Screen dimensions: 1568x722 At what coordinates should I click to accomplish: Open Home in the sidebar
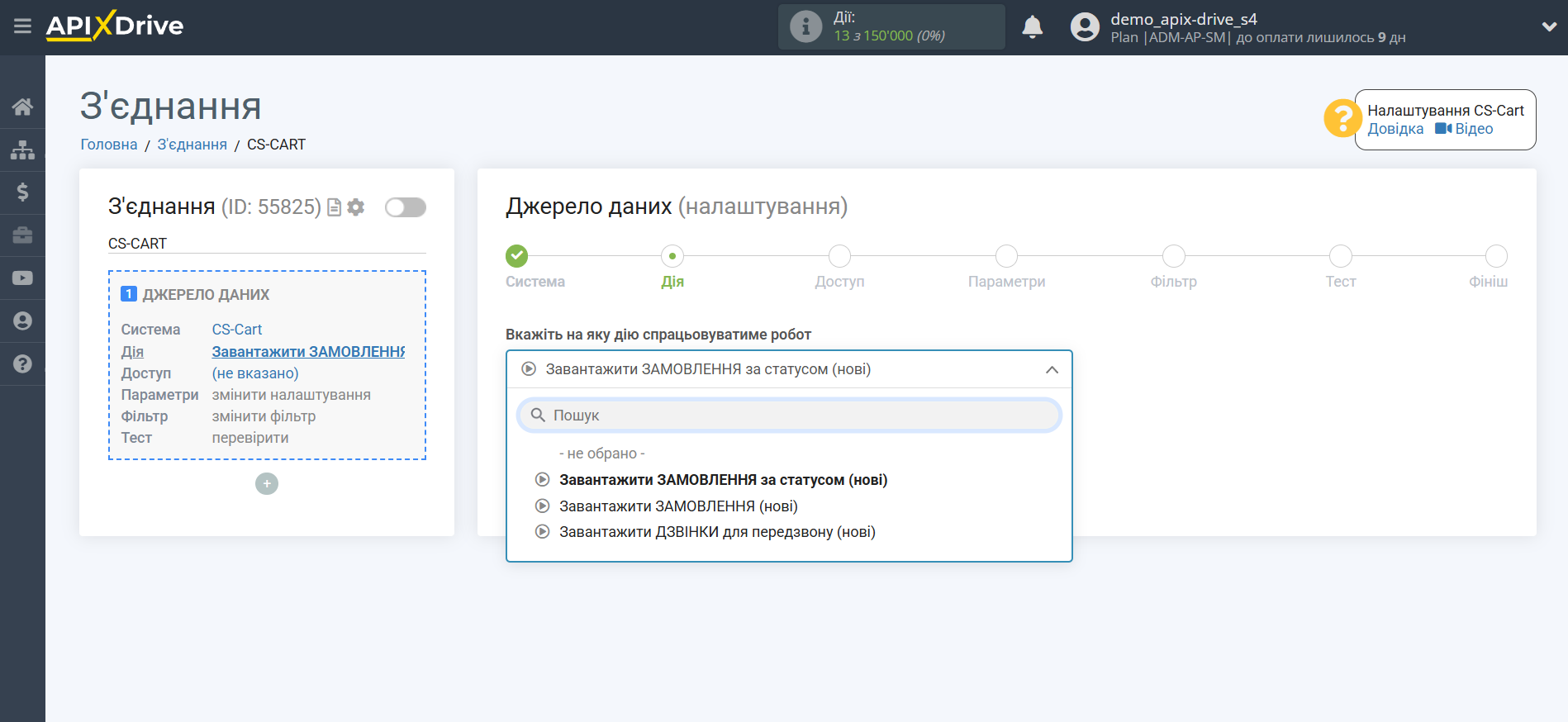click(x=22, y=107)
